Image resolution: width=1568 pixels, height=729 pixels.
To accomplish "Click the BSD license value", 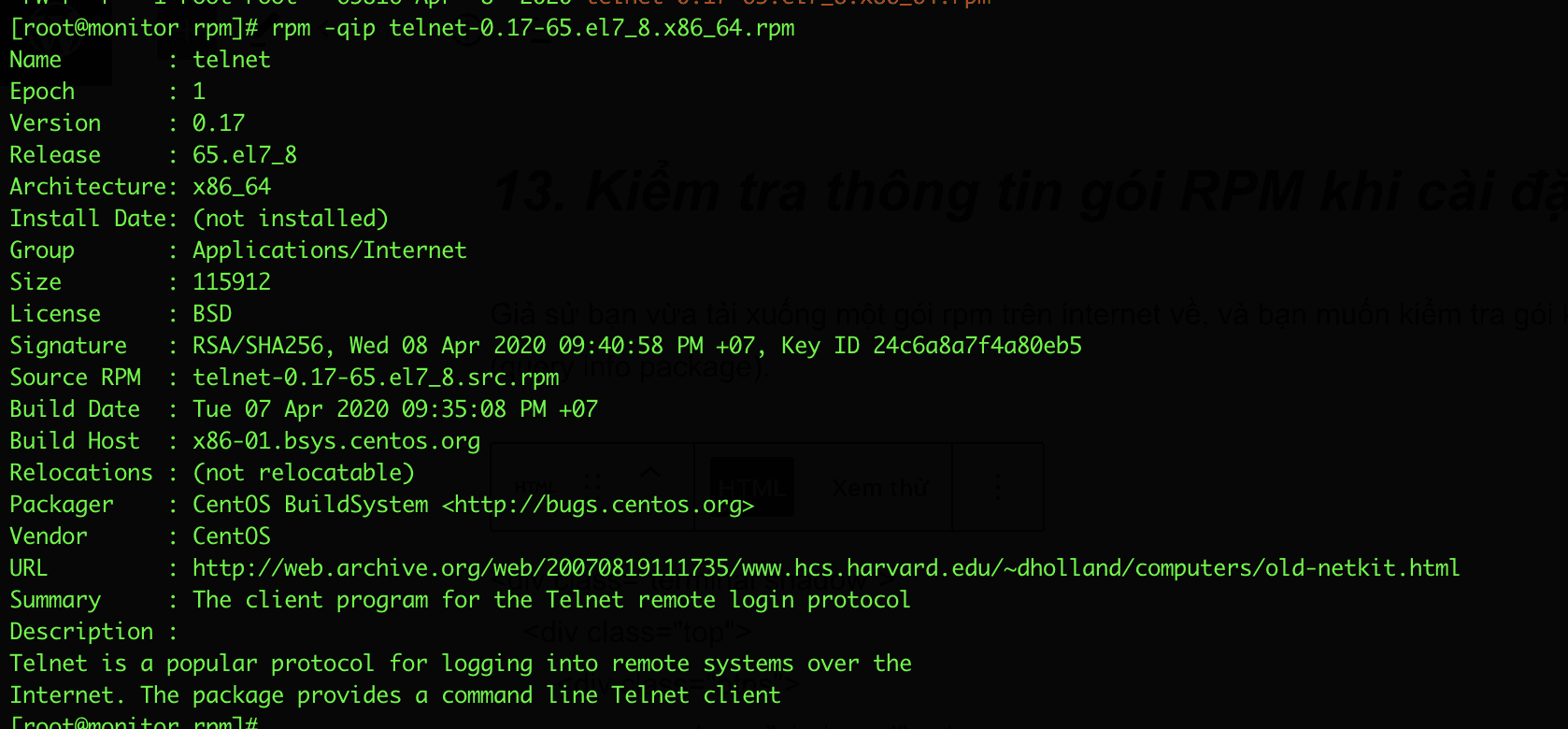I will click(212, 314).
